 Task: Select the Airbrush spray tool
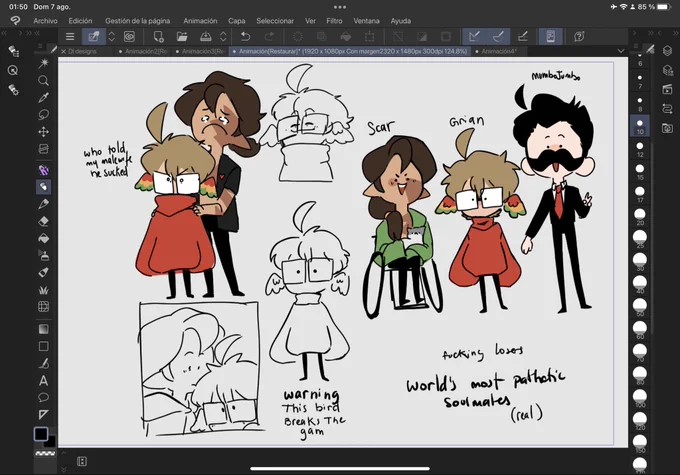[x=43, y=255]
